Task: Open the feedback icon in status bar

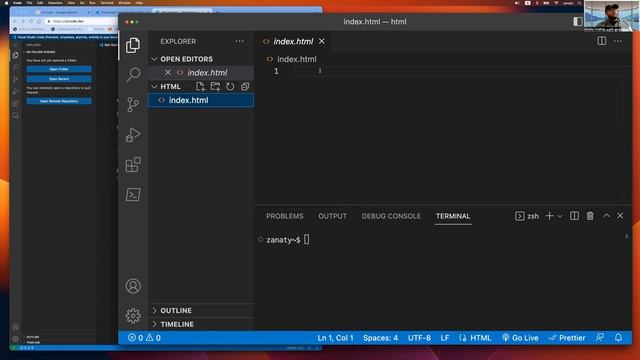Action: 600,338
